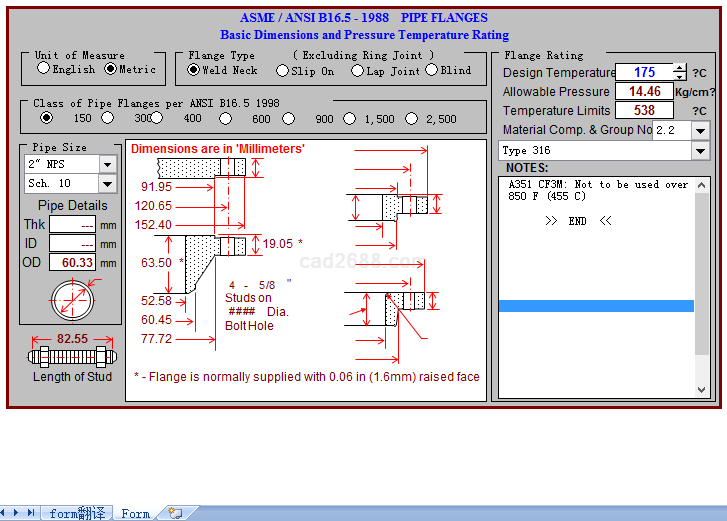The width and height of the screenshot is (727, 521).
Task: Select class 2,500 pipe flange
Action: pyautogui.click(x=412, y=119)
